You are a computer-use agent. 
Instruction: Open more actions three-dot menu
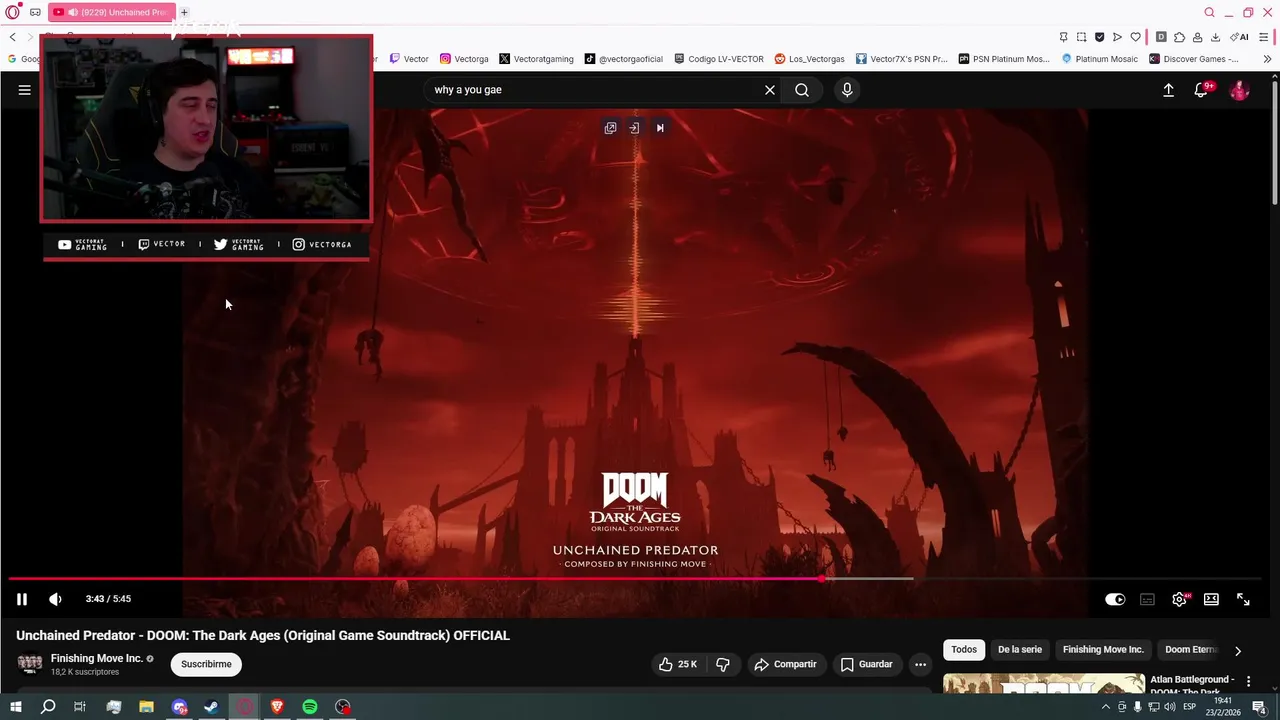[x=920, y=664]
